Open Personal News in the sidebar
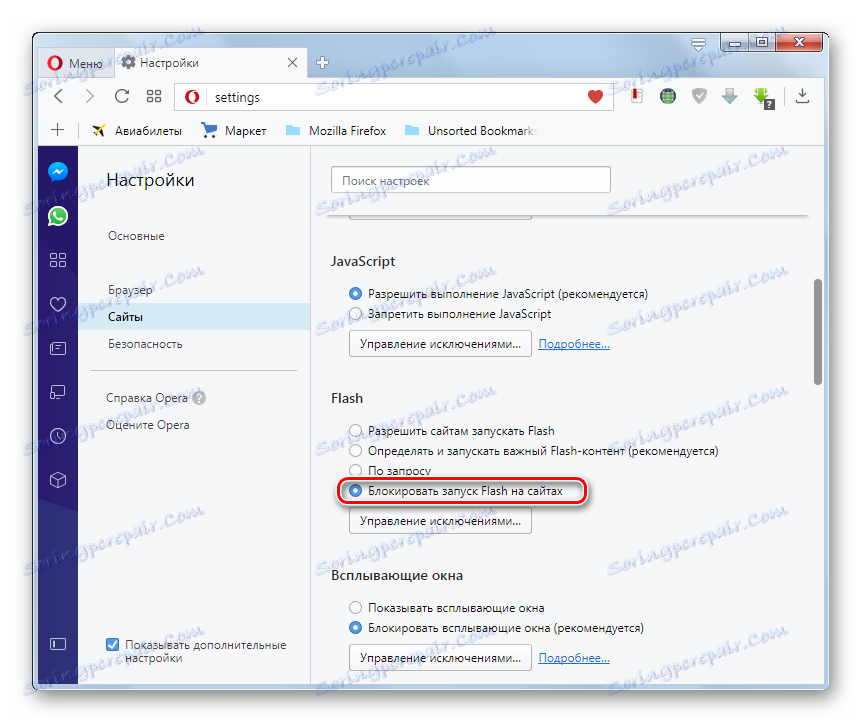 (x=57, y=348)
